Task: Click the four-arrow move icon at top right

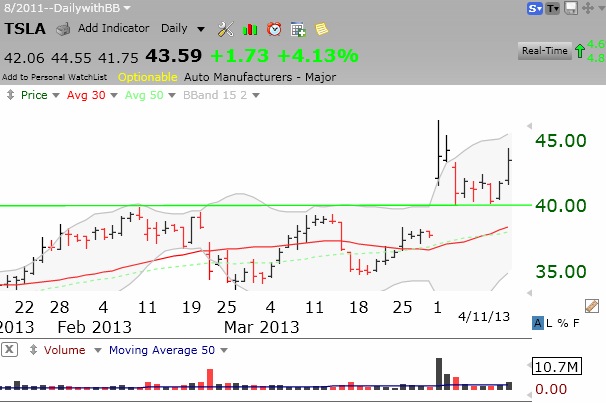Action: (588, 8)
